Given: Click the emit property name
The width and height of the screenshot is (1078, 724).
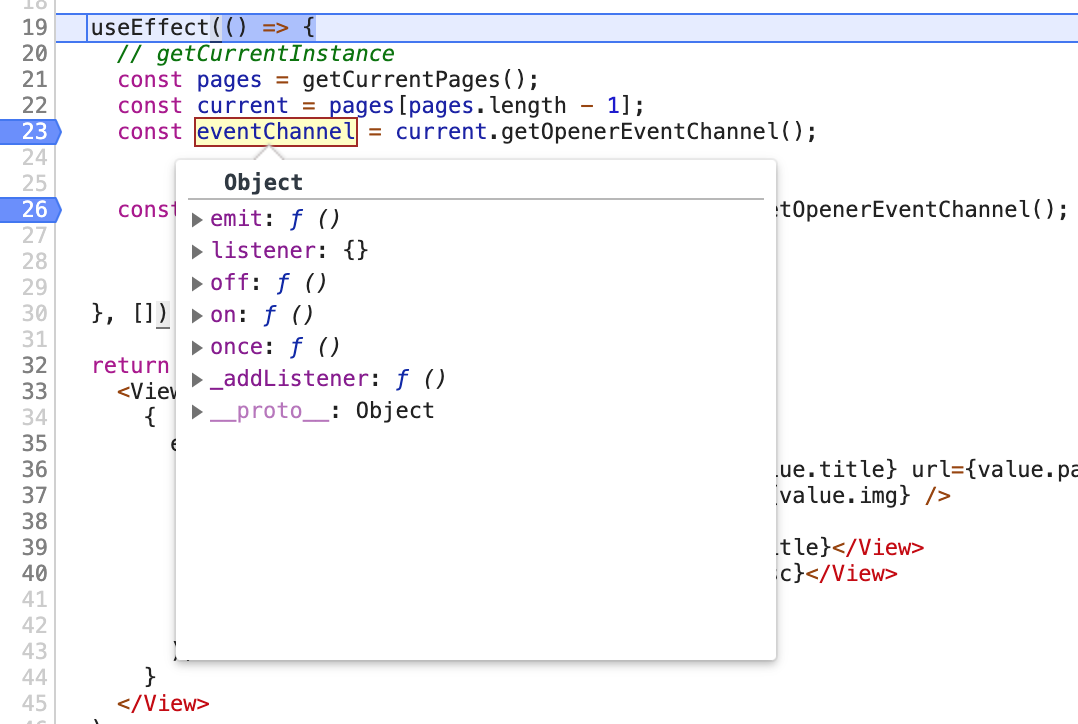Looking at the screenshot, I should pos(236,219).
